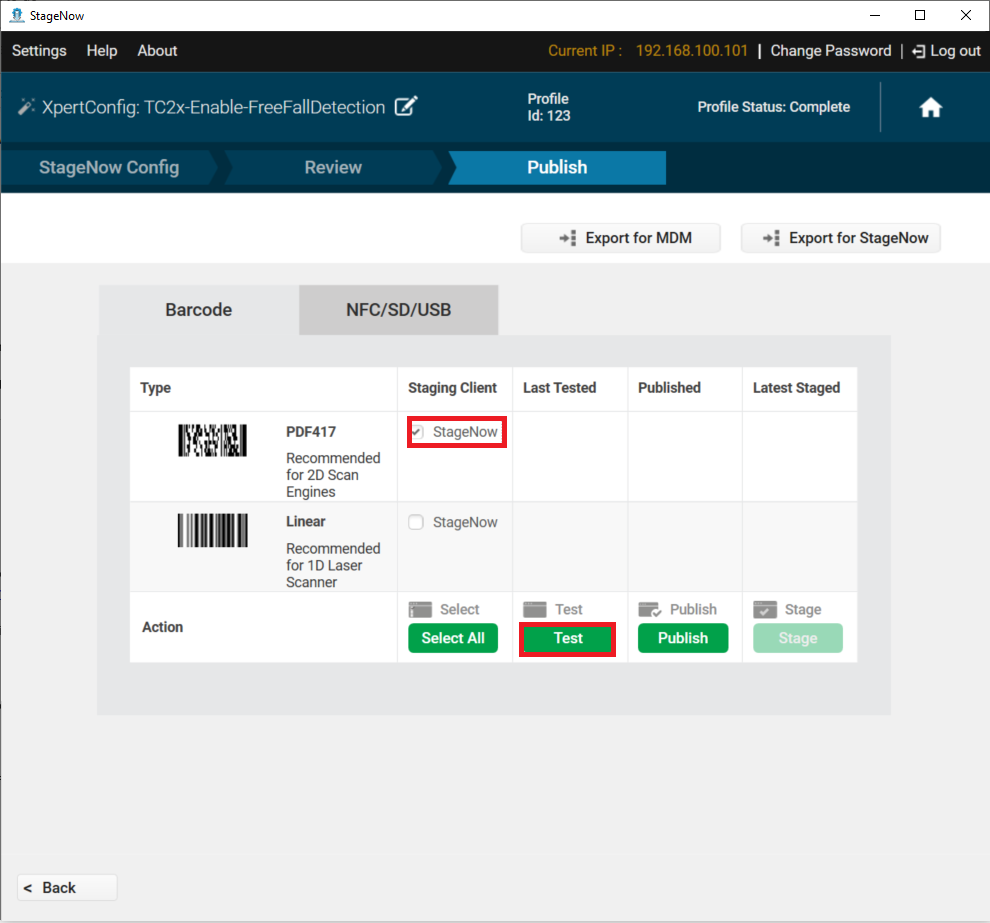Click the Home icon in the header

(930, 107)
